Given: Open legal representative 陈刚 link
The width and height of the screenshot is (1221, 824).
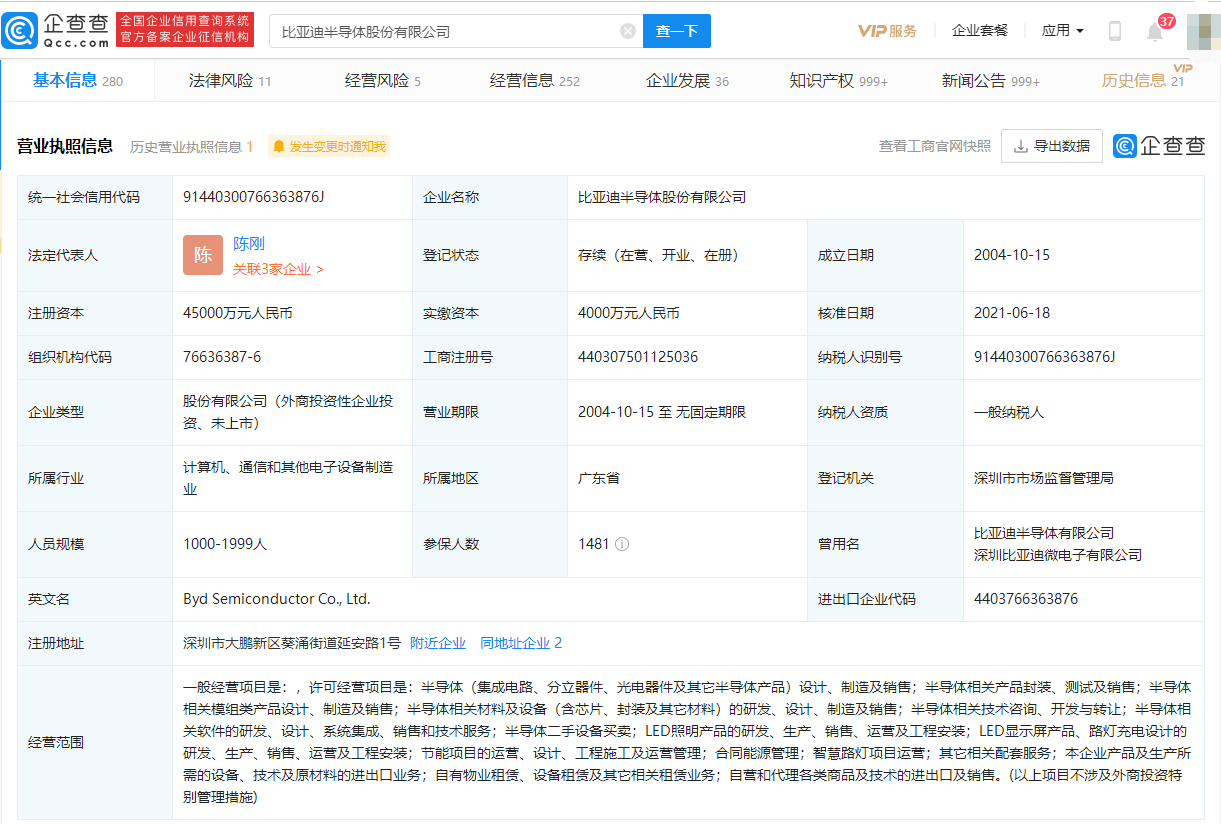Looking at the screenshot, I should pyautogui.click(x=249, y=244).
